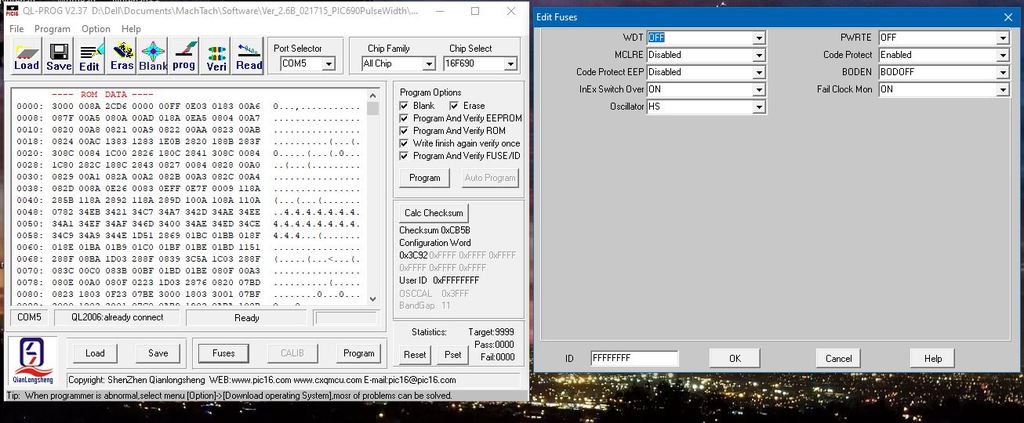Viewport: 1024px width, 423px height.
Task: Open the Program menu in menu bar
Action: [52, 29]
